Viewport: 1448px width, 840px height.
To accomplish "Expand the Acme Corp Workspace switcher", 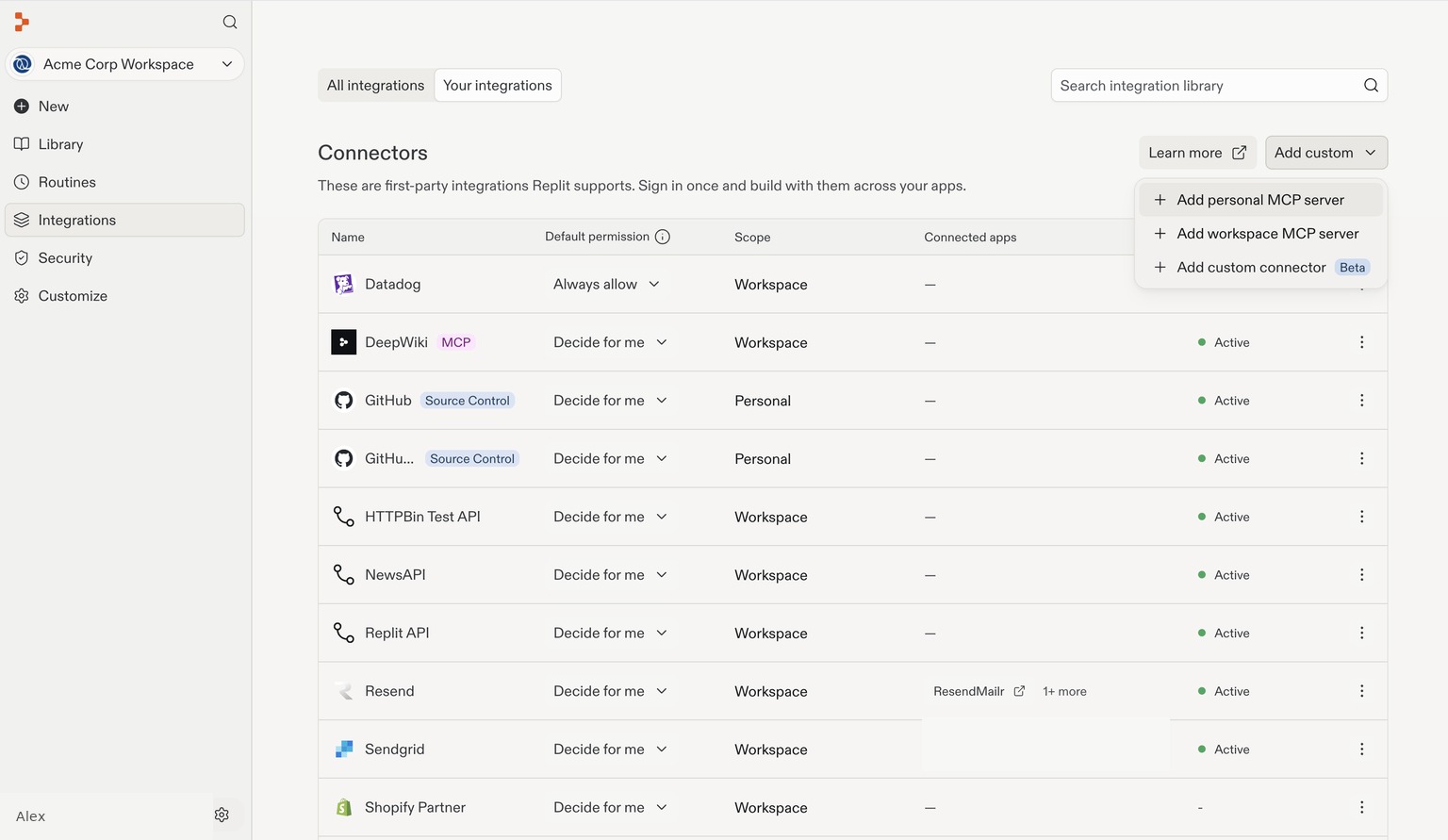I will tap(227, 64).
